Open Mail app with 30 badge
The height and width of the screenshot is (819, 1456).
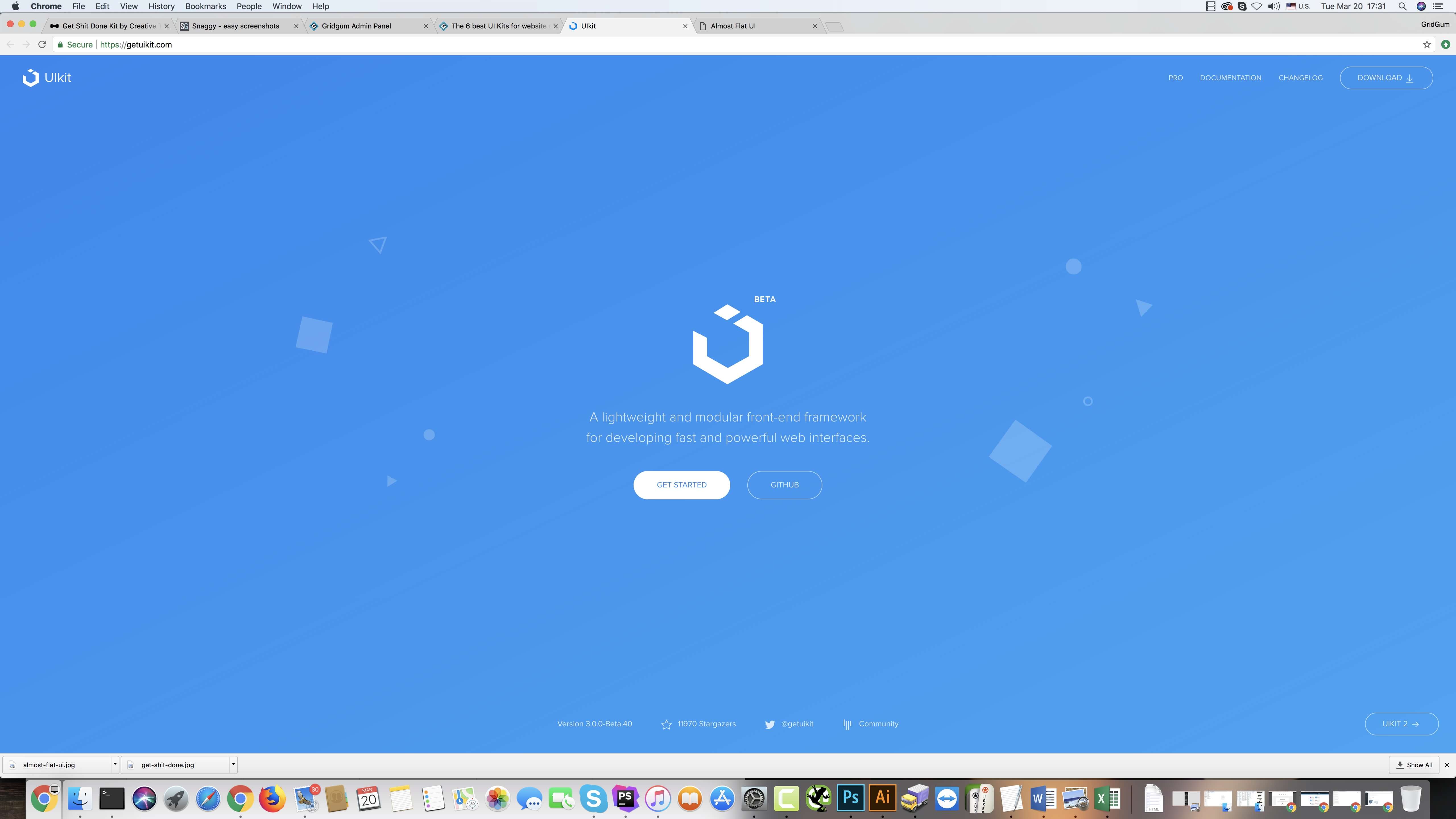tap(305, 799)
